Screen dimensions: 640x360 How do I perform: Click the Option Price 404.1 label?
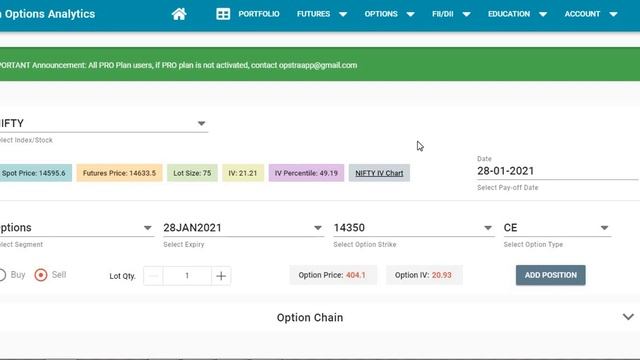333,275
